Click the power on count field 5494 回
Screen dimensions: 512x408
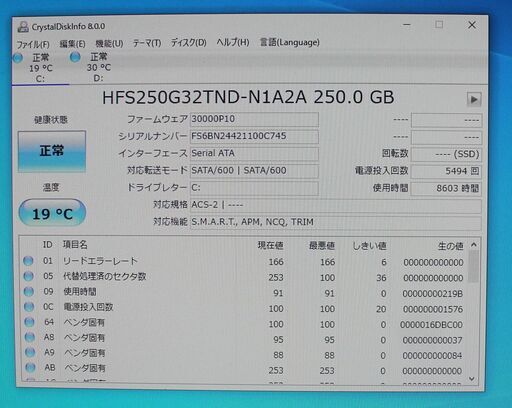[447, 171]
